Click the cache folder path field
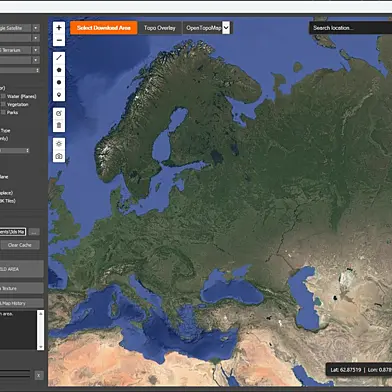Screen dimensions: 392x392 click(x=12, y=232)
